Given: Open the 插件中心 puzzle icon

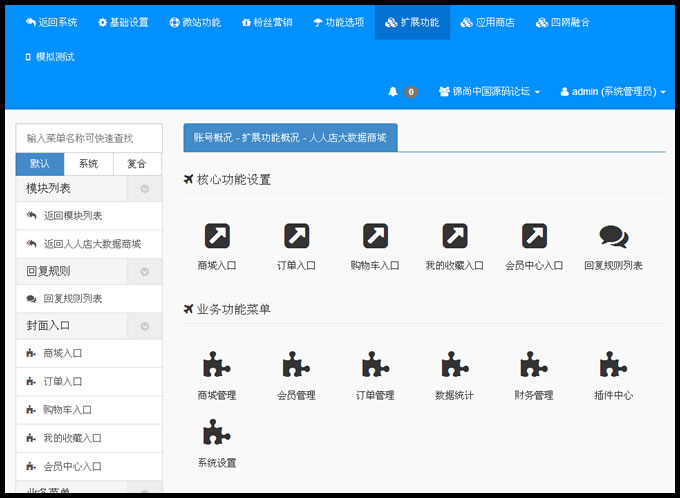Looking at the screenshot, I should point(613,365).
